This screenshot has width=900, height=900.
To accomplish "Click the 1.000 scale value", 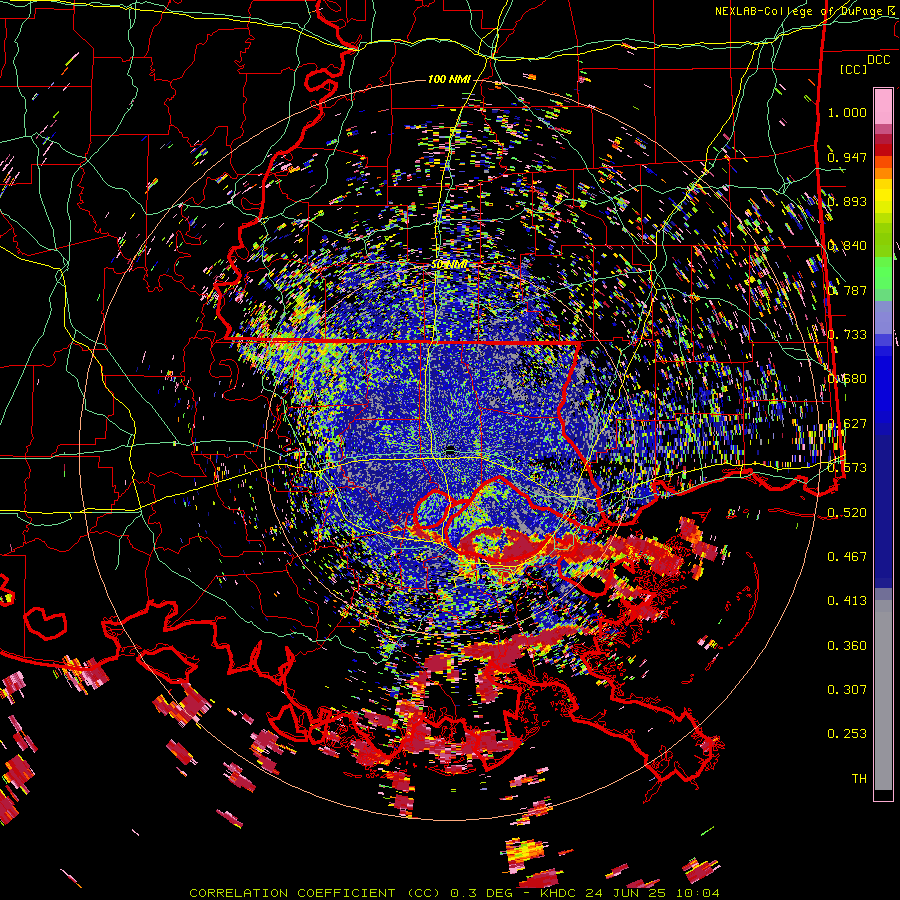I will [x=847, y=112].
